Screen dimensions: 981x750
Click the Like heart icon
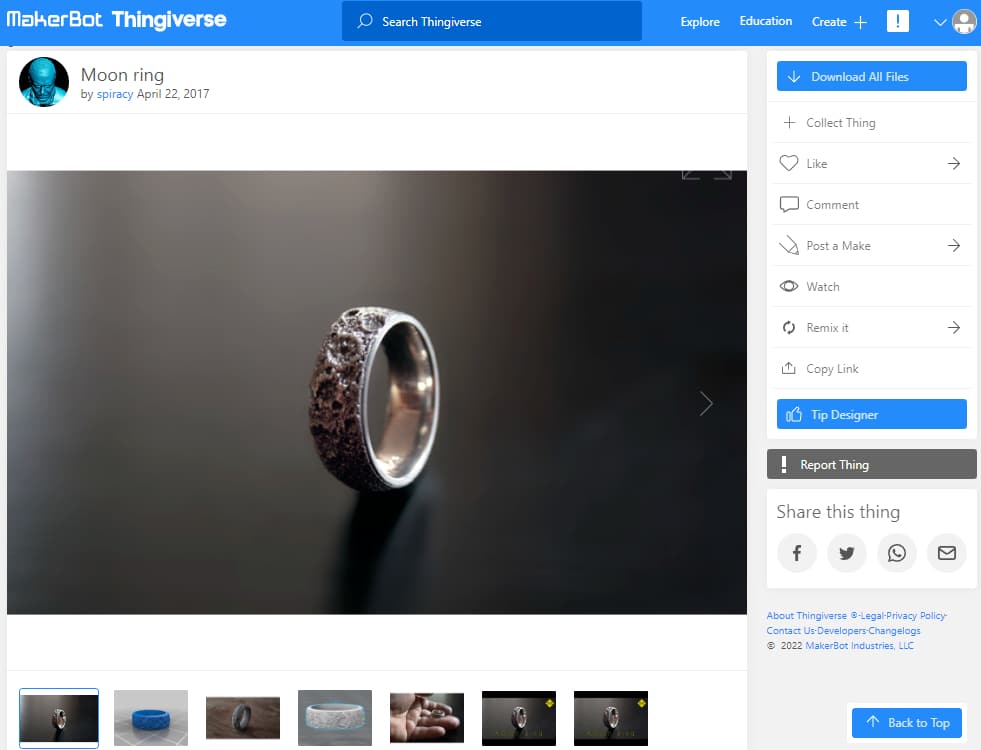(789, 163)
